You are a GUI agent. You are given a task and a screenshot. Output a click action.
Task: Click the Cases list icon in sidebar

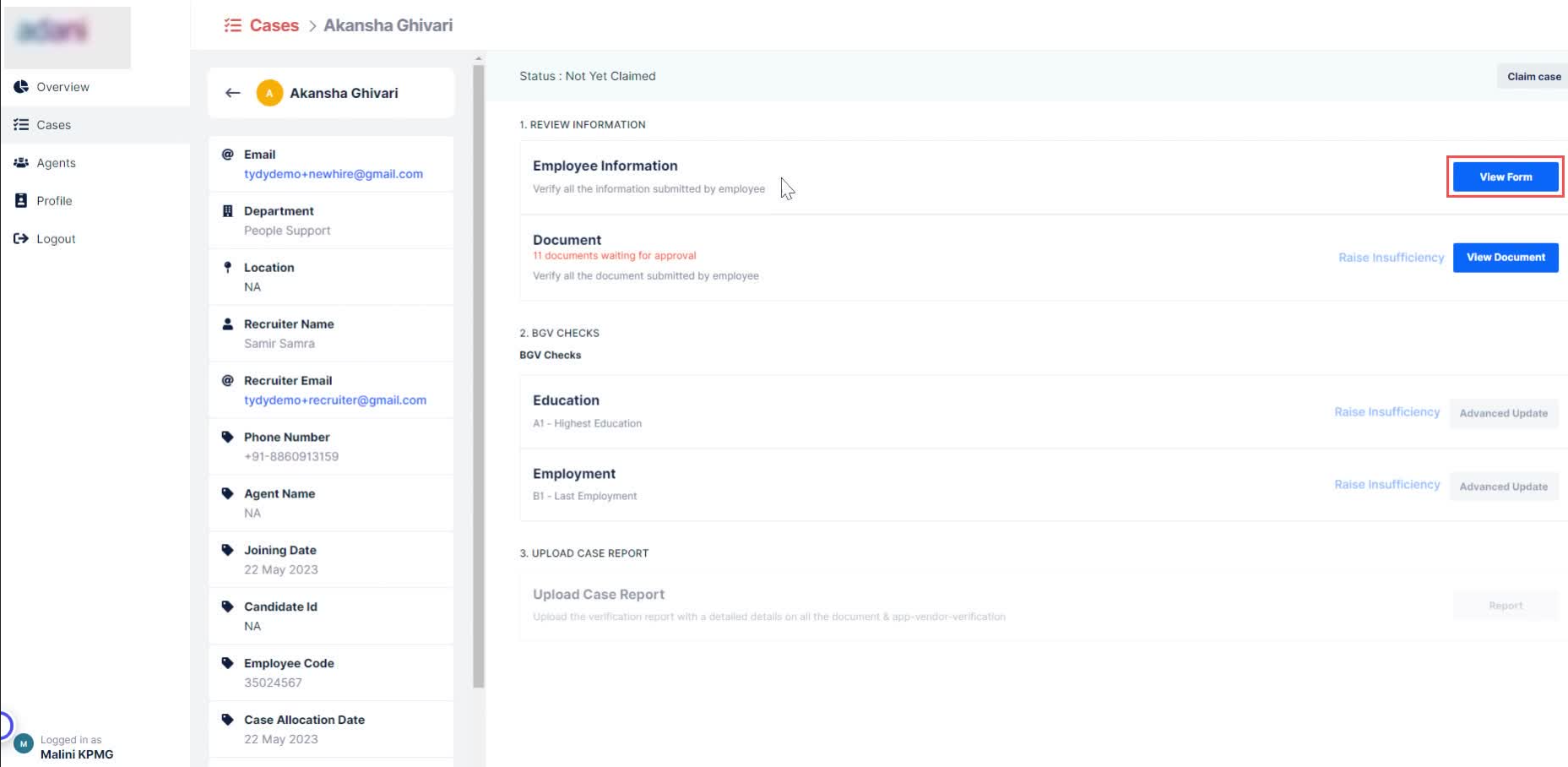(x=21, y=124)
